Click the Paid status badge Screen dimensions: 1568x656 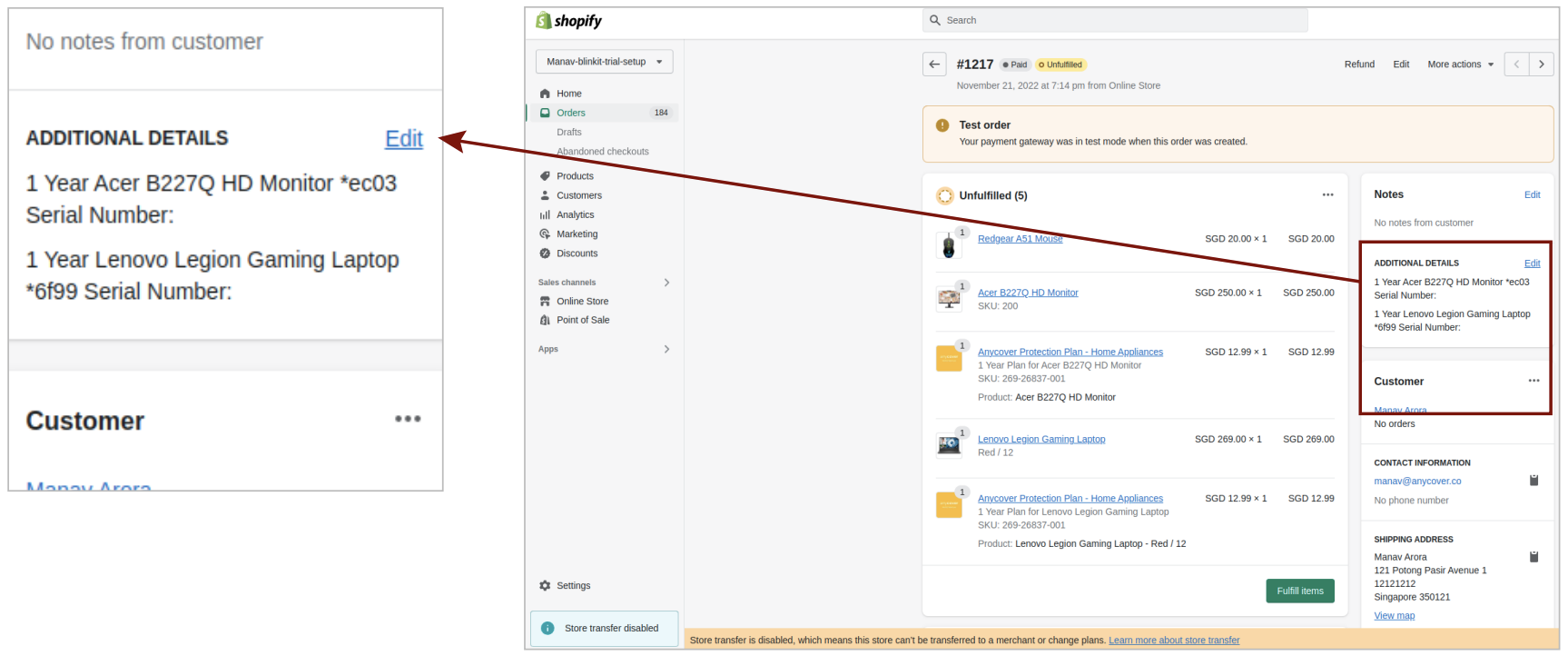point(1015,65)
